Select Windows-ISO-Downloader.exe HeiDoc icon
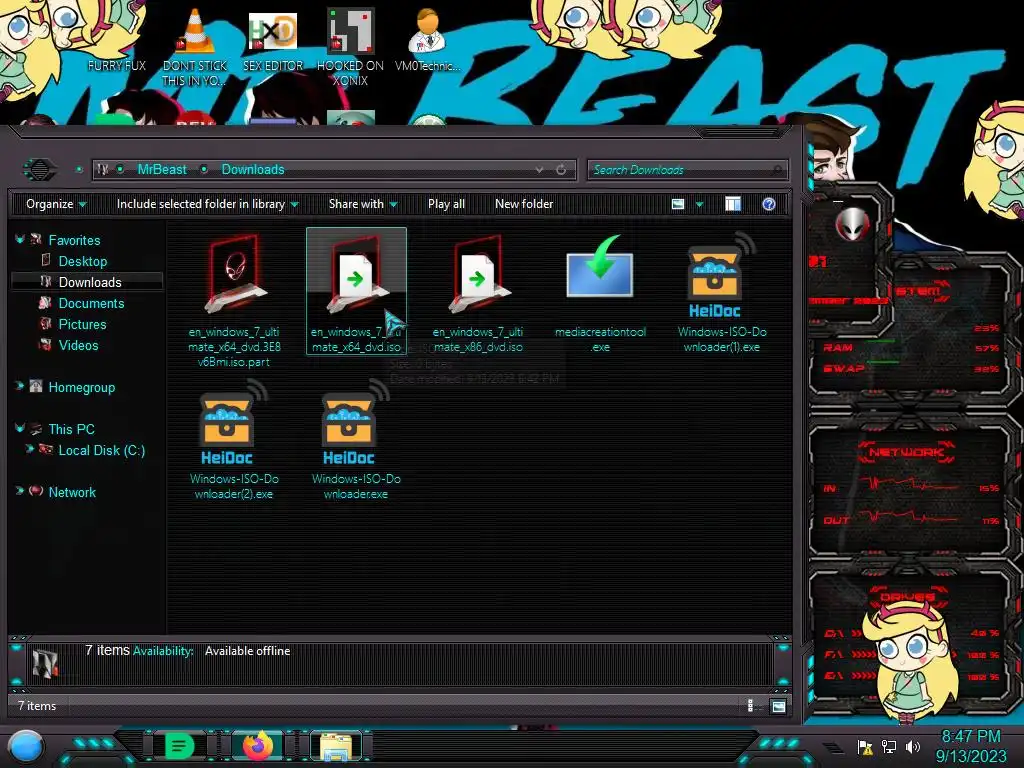This screenshot has height=768, width=1024. coord(356,423)
